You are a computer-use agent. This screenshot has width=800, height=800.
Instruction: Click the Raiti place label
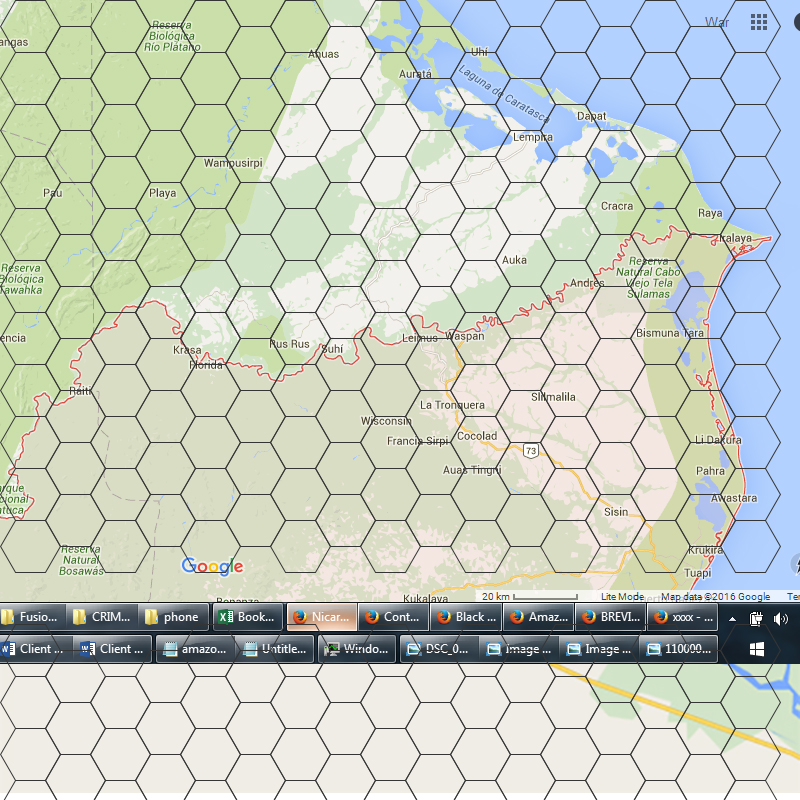click(81, 391)
